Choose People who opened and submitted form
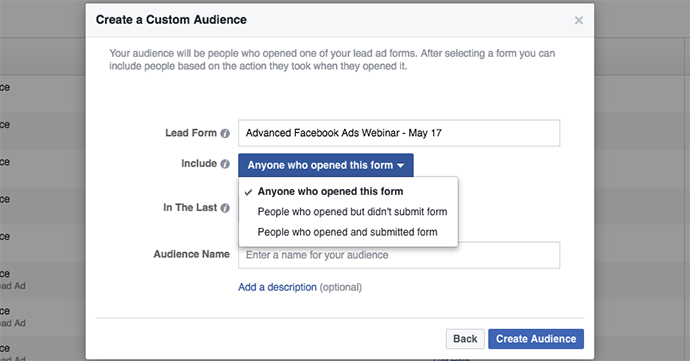Image resolution: width=690 pixels, height=361 pixels. pos(348,232)
